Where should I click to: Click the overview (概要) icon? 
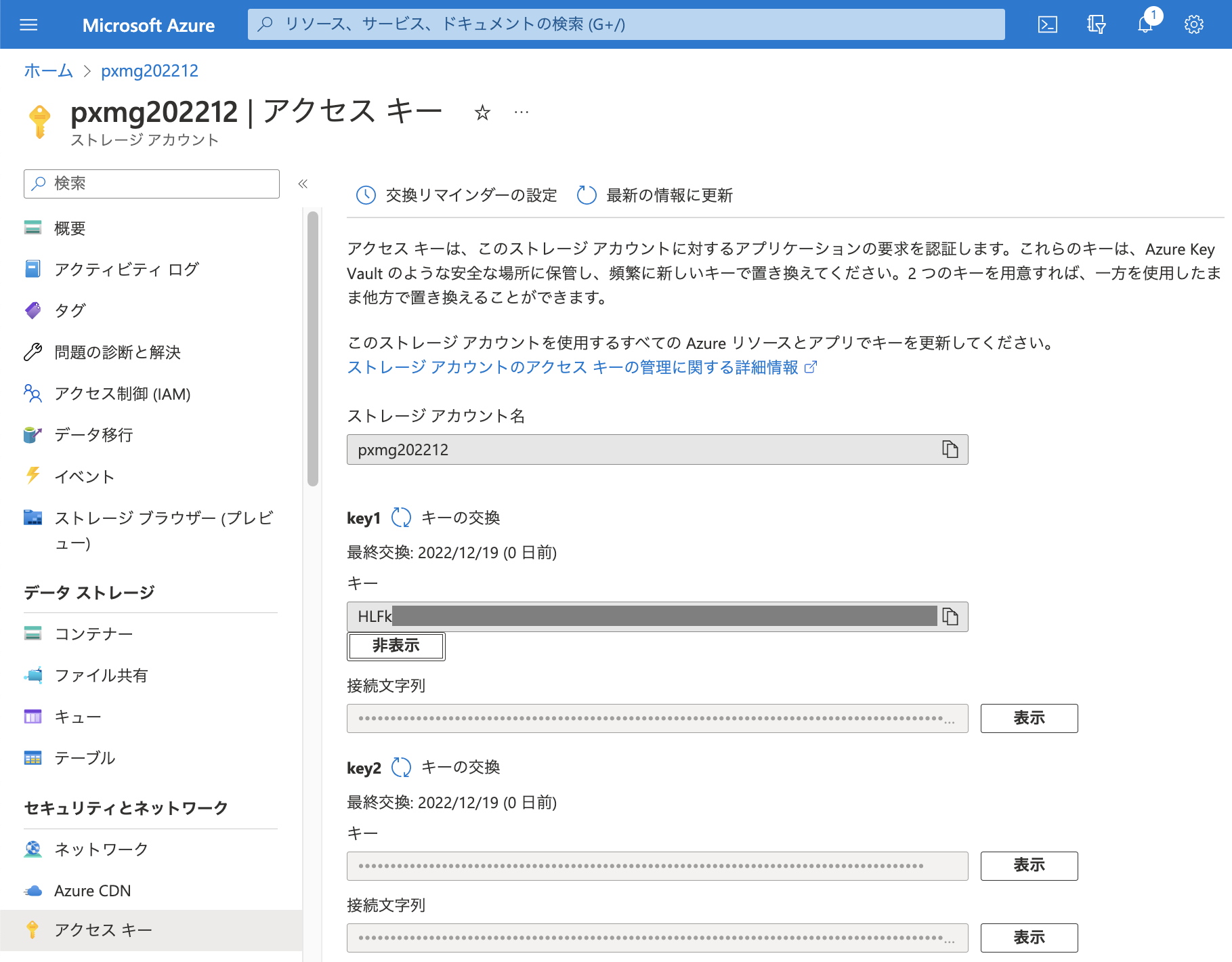[x=33, y=228]
